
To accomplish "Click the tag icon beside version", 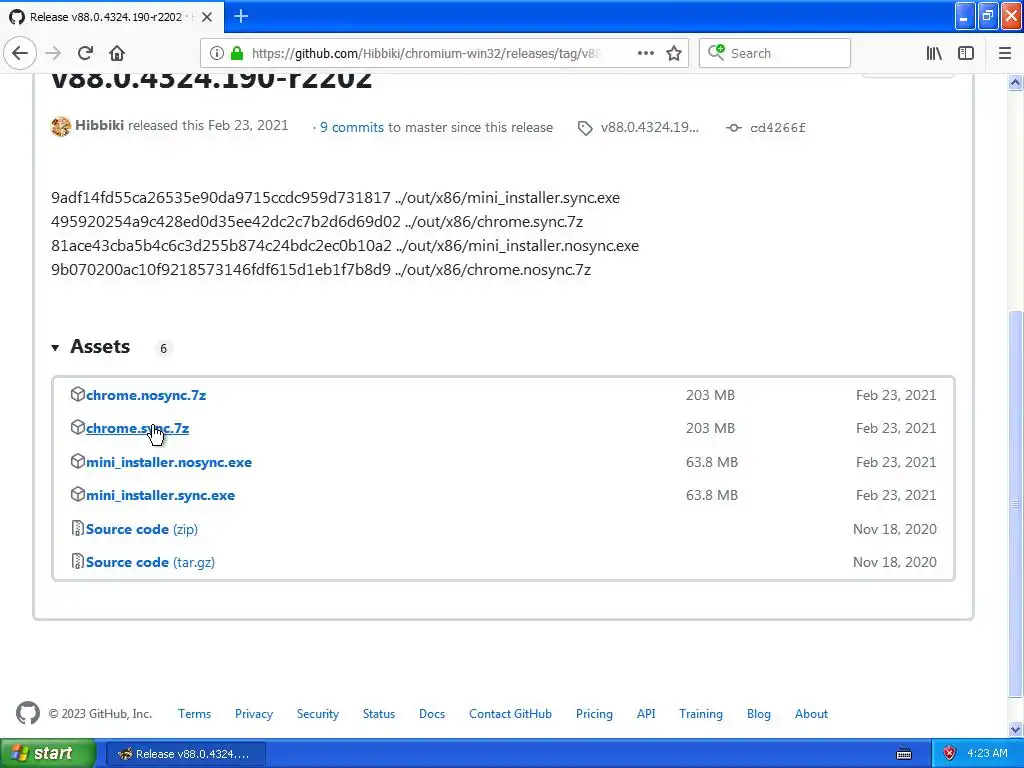I will point(585,128).
